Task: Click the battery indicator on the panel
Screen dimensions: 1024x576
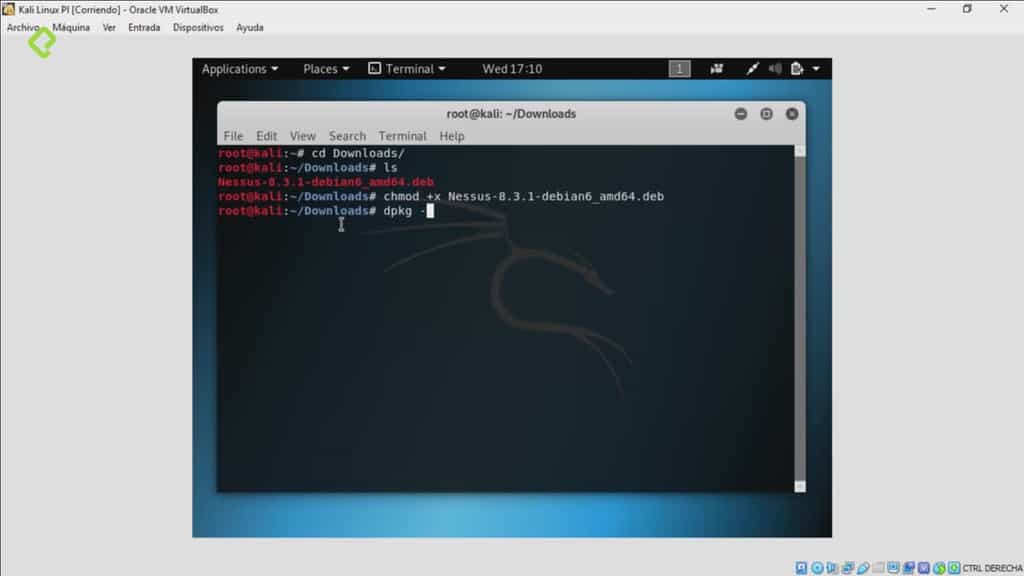Action: [795, 68]
